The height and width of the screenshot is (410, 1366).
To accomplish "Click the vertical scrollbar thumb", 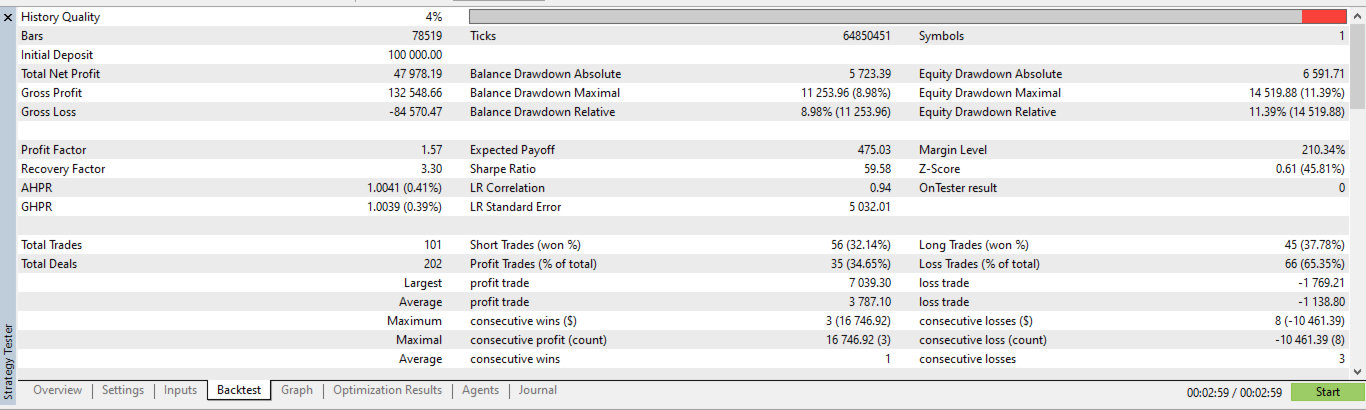I will coord(1358,65).
